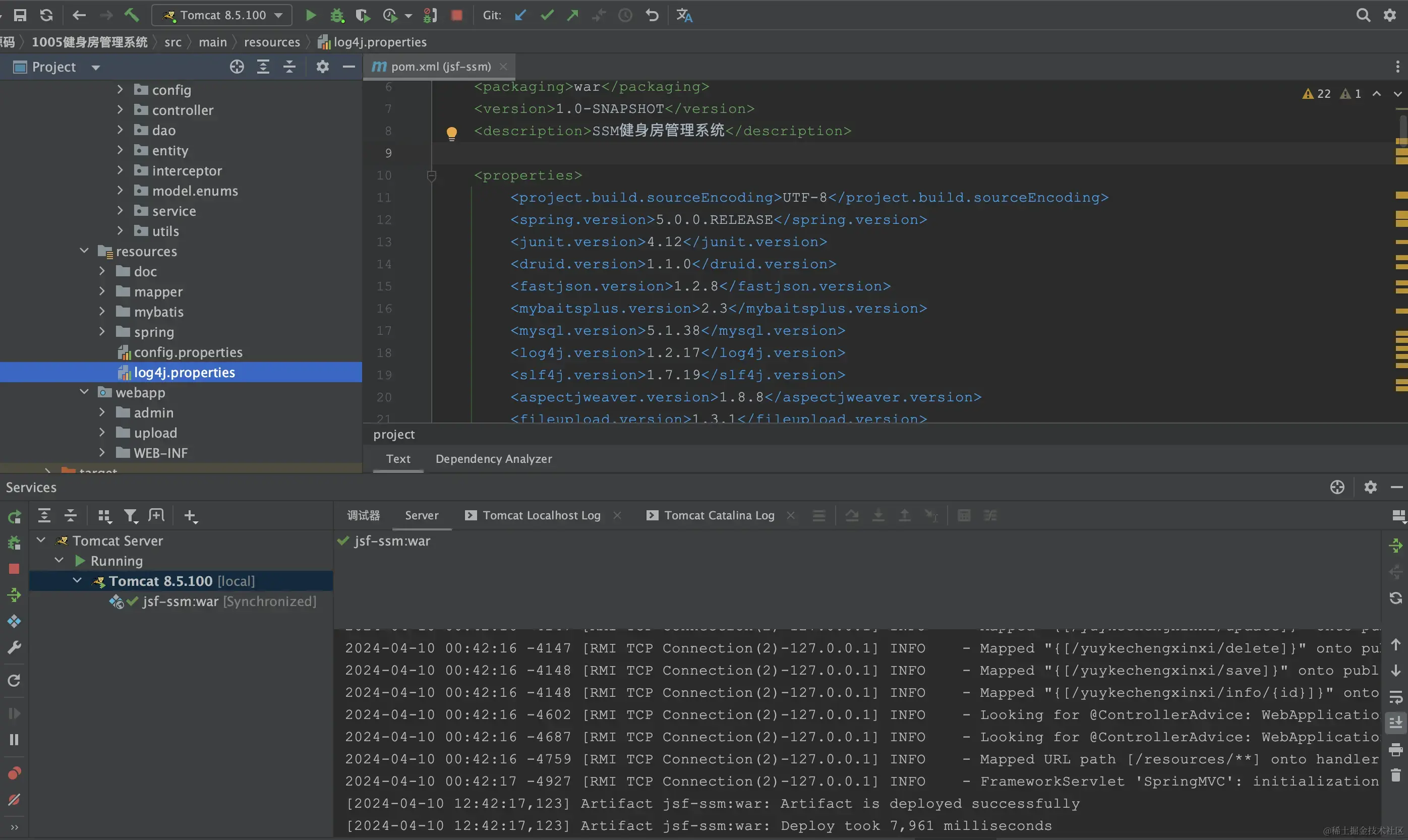Image resolution: width=1408 pixels, height=840 pixels.
Task: Toggle soft-wrap in the console
Action: click(x=1395, y=697)
